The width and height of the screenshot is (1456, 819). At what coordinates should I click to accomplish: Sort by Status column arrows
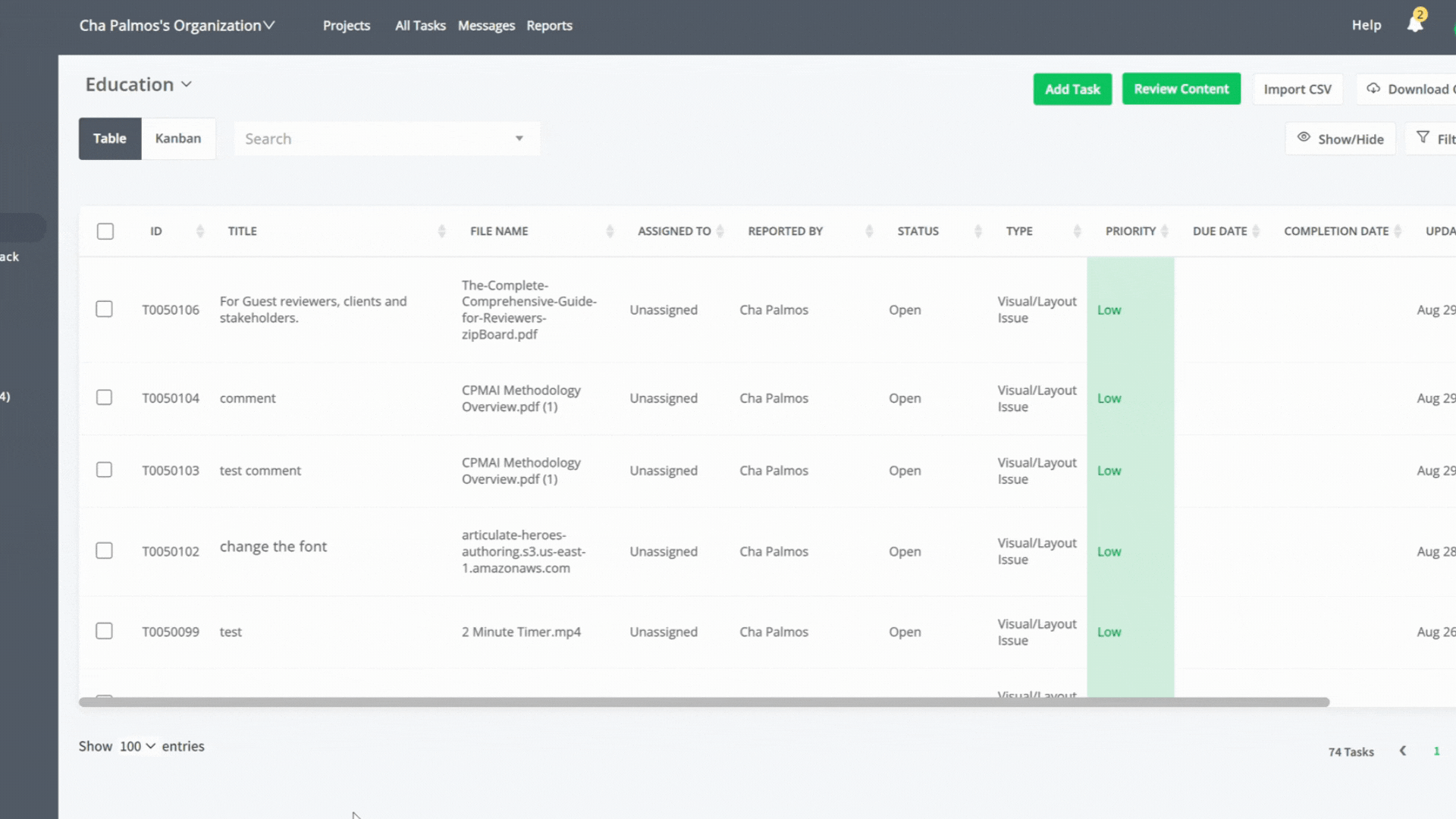[977, 231]
